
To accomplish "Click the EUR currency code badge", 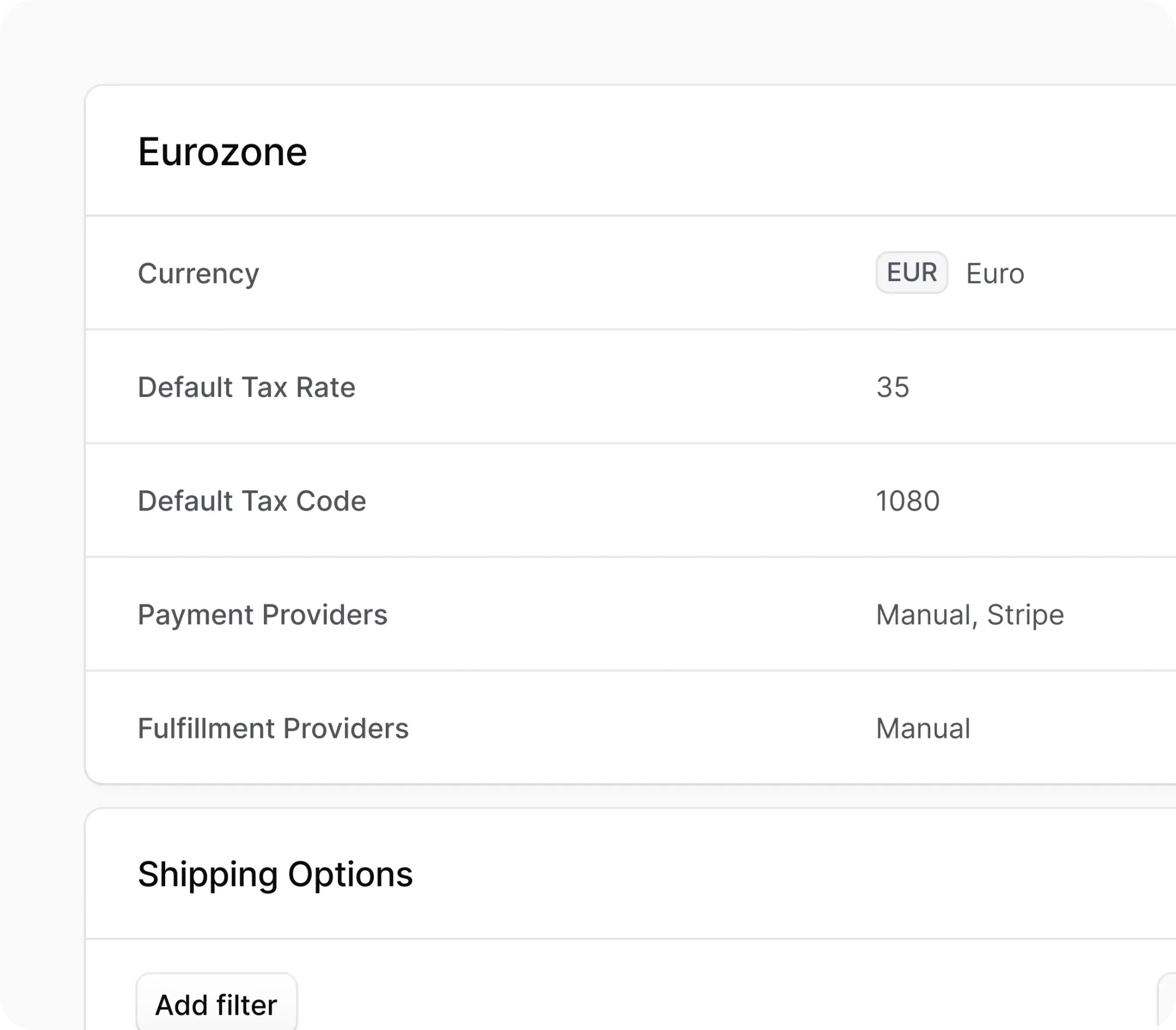I will (x=911, y=273).
